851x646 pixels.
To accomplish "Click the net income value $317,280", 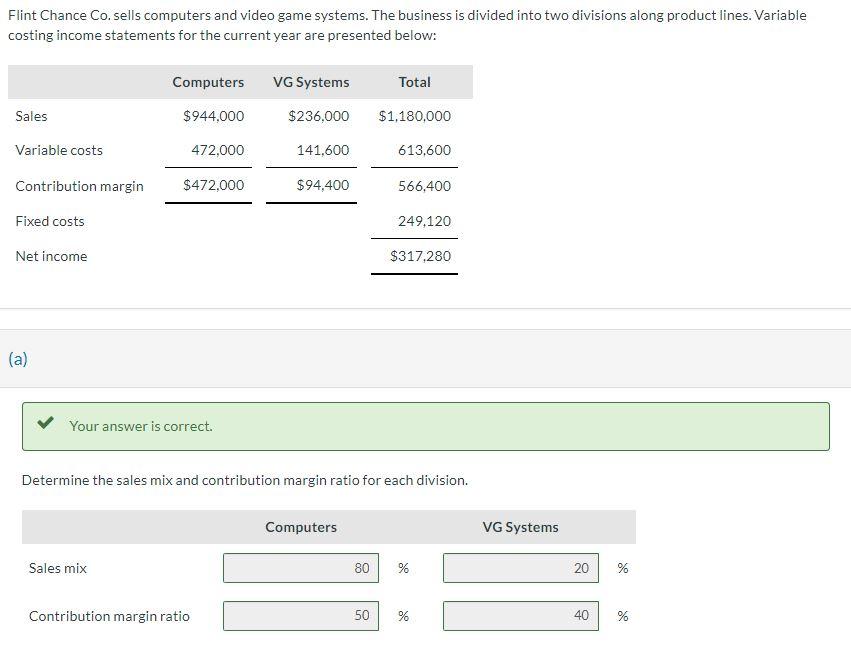I will [x=420, y=256].
